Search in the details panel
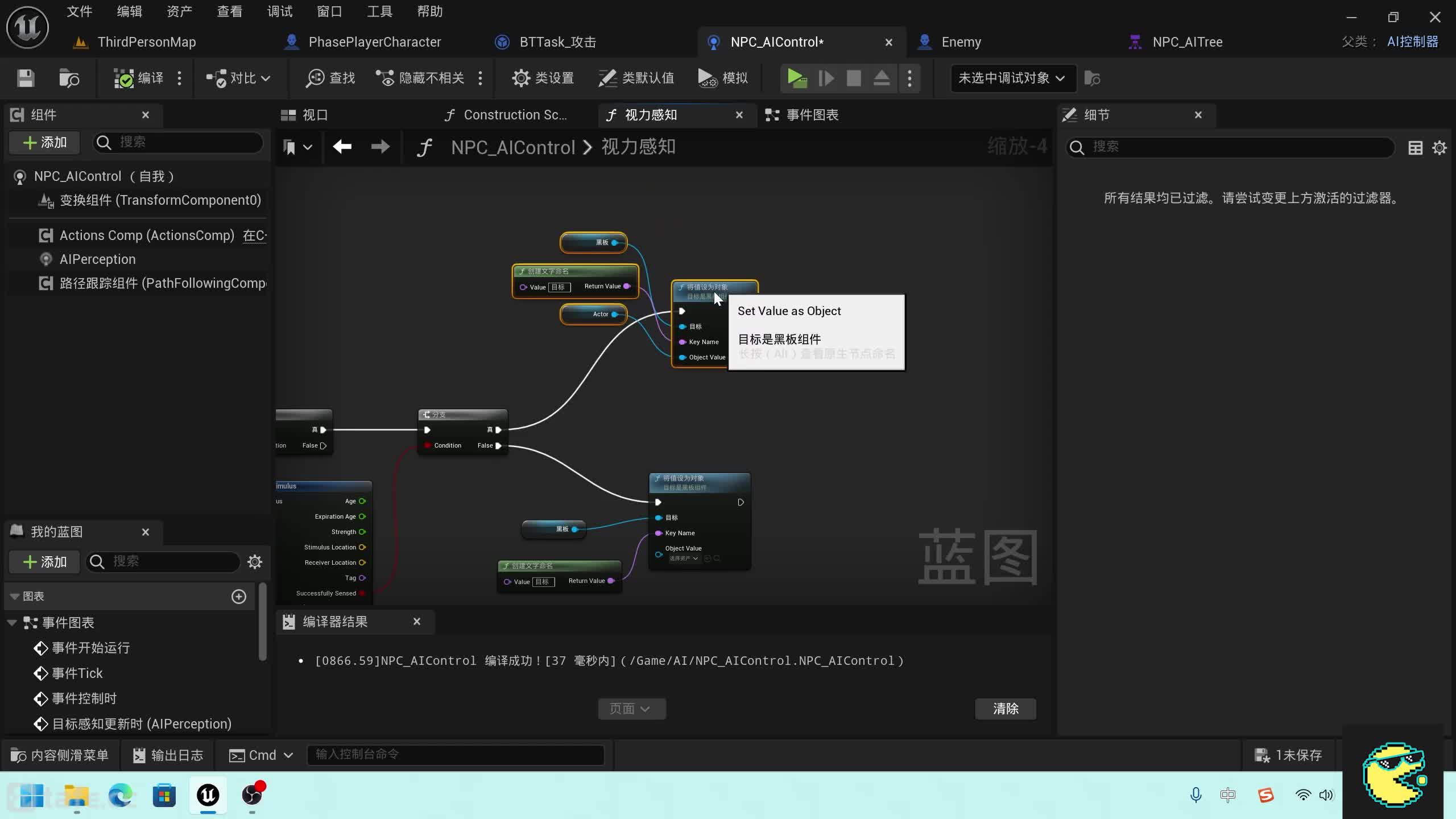The height and width of the screenshot is (819, 1456). click(1231, 147)
